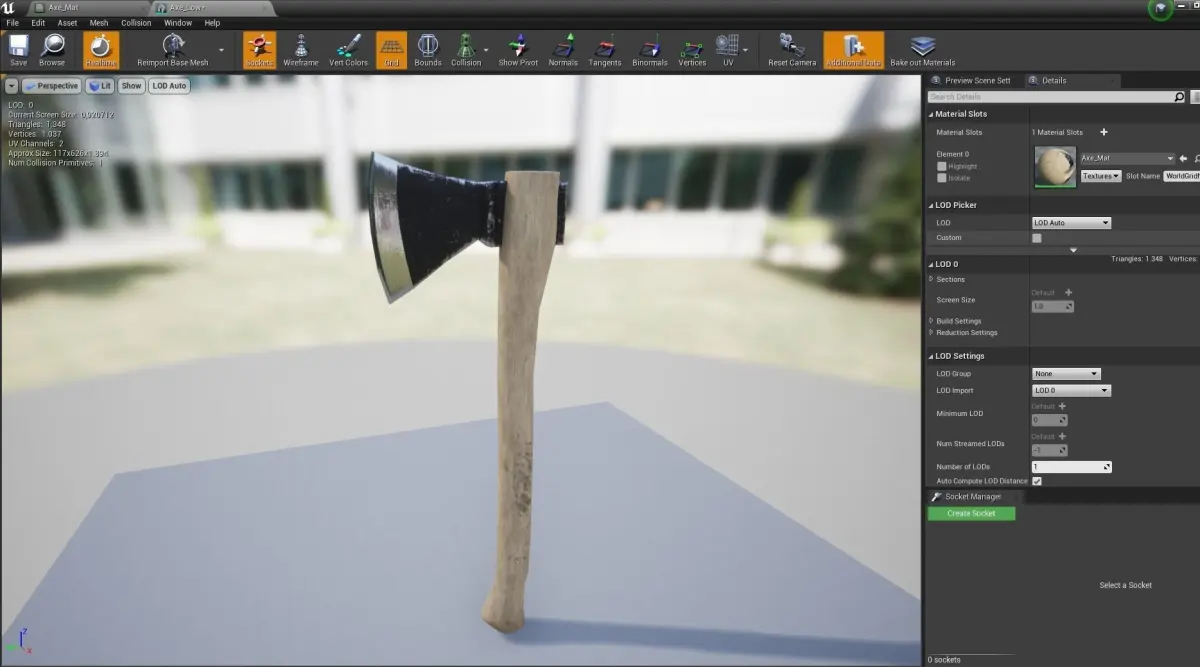Enable the Isolate checkbox for Element 0
1200x667 pixels.
(x=941, y=177)
